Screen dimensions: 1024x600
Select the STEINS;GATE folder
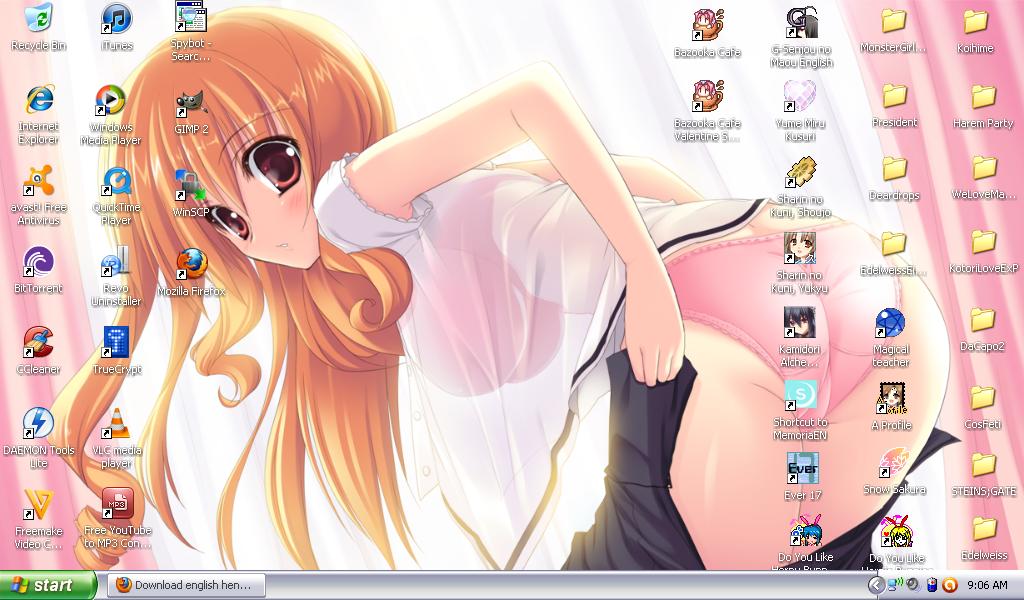(983, 467)
